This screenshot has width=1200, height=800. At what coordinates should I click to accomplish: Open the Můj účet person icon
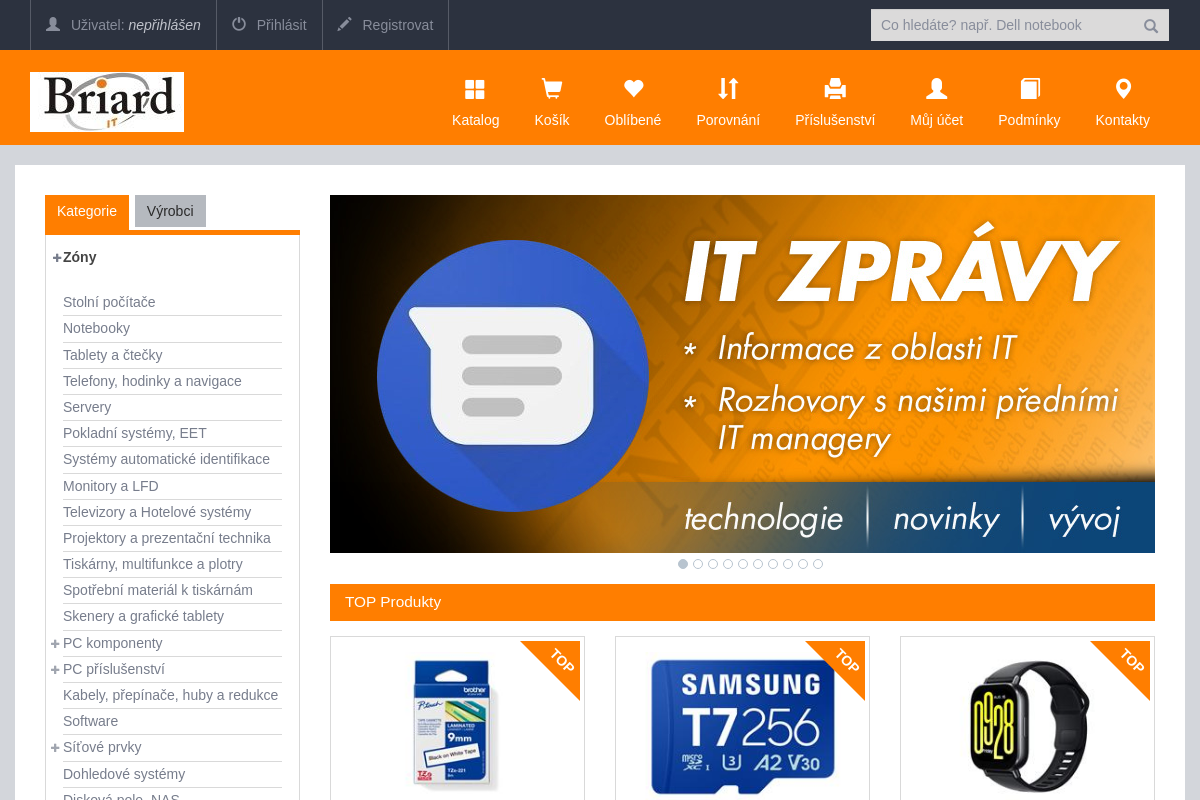[x=937, y=89]
